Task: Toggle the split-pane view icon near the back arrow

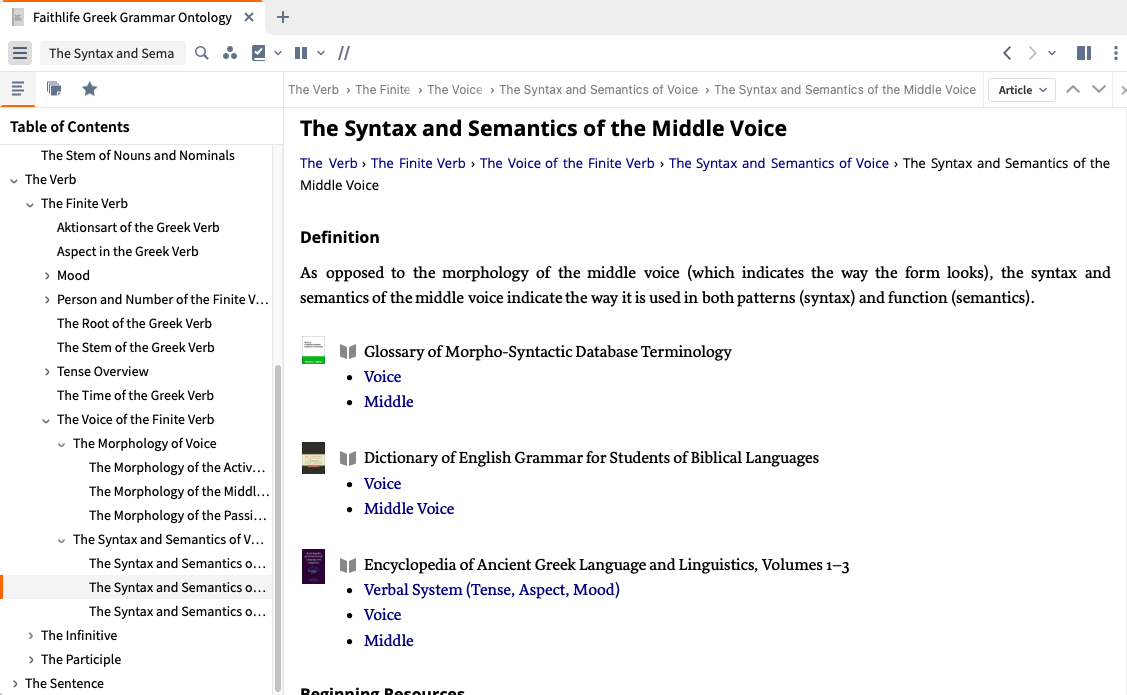Action: tap(1084, 52)
